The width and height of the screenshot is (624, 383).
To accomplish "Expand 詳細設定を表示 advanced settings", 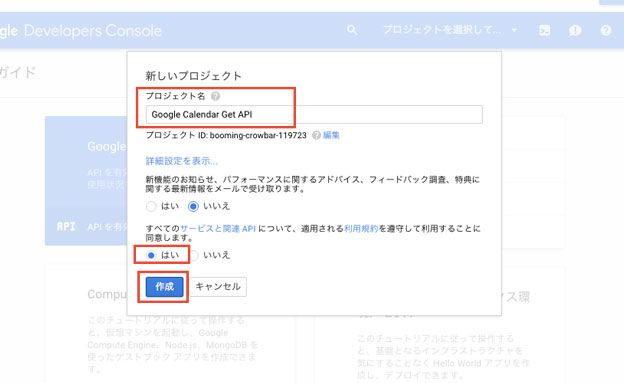I will pos(181,161).
